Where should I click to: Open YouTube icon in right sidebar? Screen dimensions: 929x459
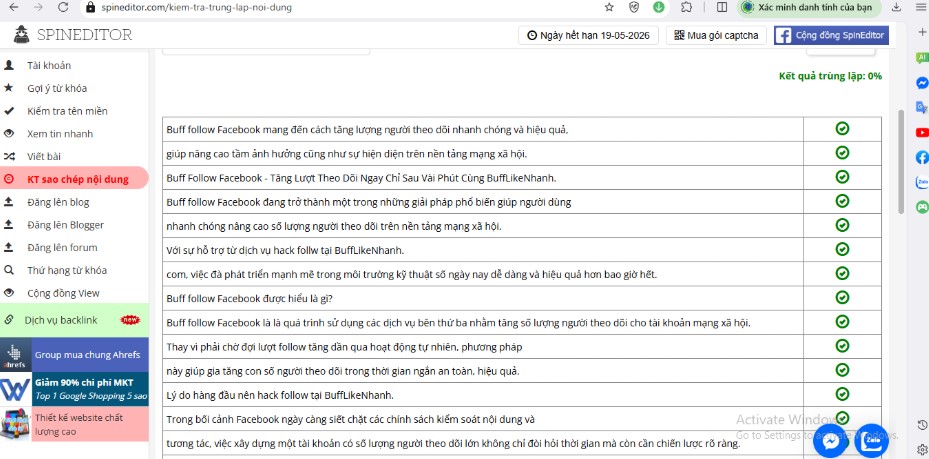pyautogui.click(x=921, y=132)
